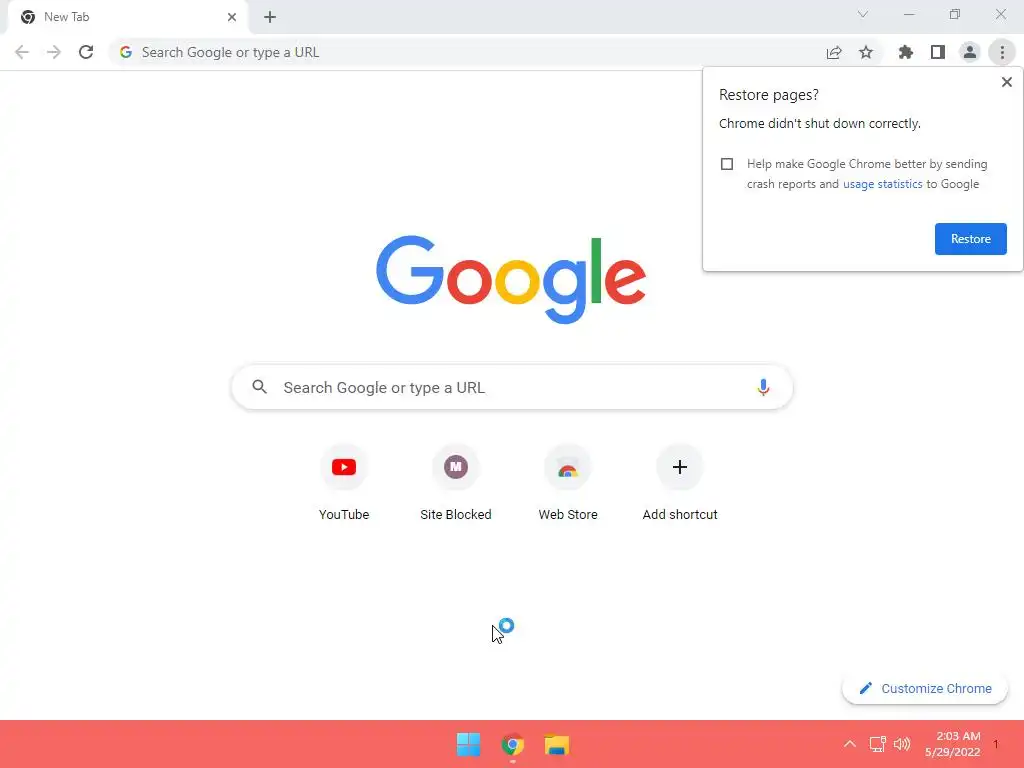The image size is (1024, 768).
Task: Share this page via the share icon
Action: 834,52
